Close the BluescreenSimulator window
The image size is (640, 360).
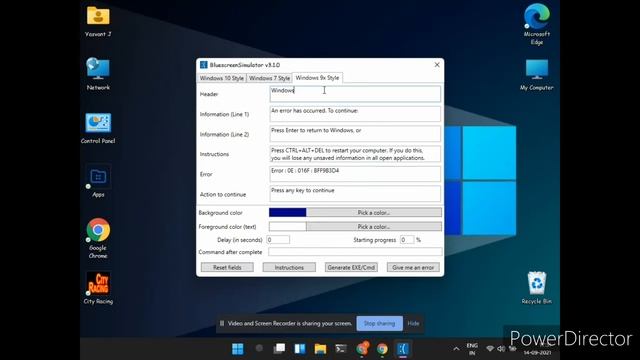[x=437, y=65]
